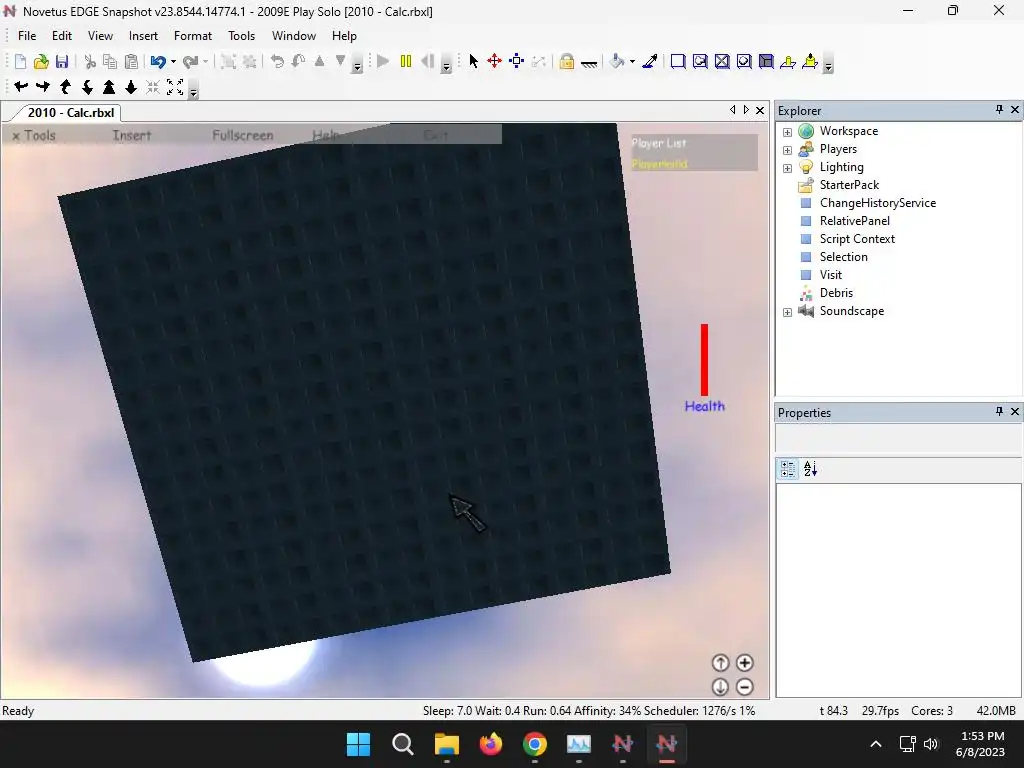Click the camera pan left arrow
The width and height of the screenshot is (1024, 768).
click(21, 87)
